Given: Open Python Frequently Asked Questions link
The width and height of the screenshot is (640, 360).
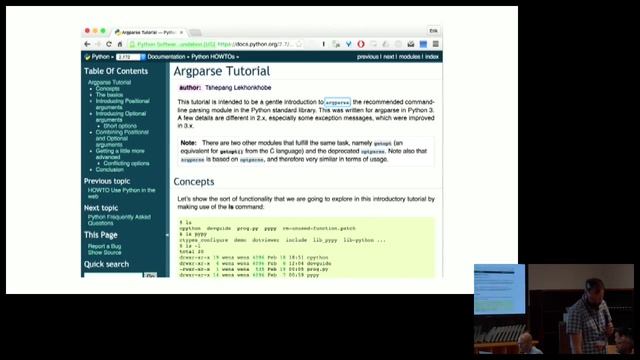Looking at the screenshot, I should 119,220.
